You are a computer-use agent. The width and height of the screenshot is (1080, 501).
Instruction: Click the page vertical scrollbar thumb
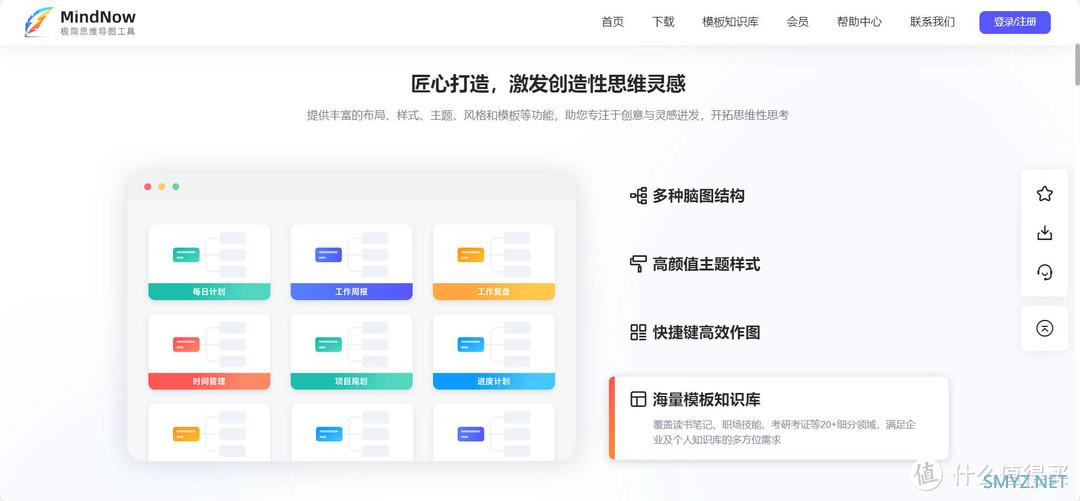[1077, 63]
